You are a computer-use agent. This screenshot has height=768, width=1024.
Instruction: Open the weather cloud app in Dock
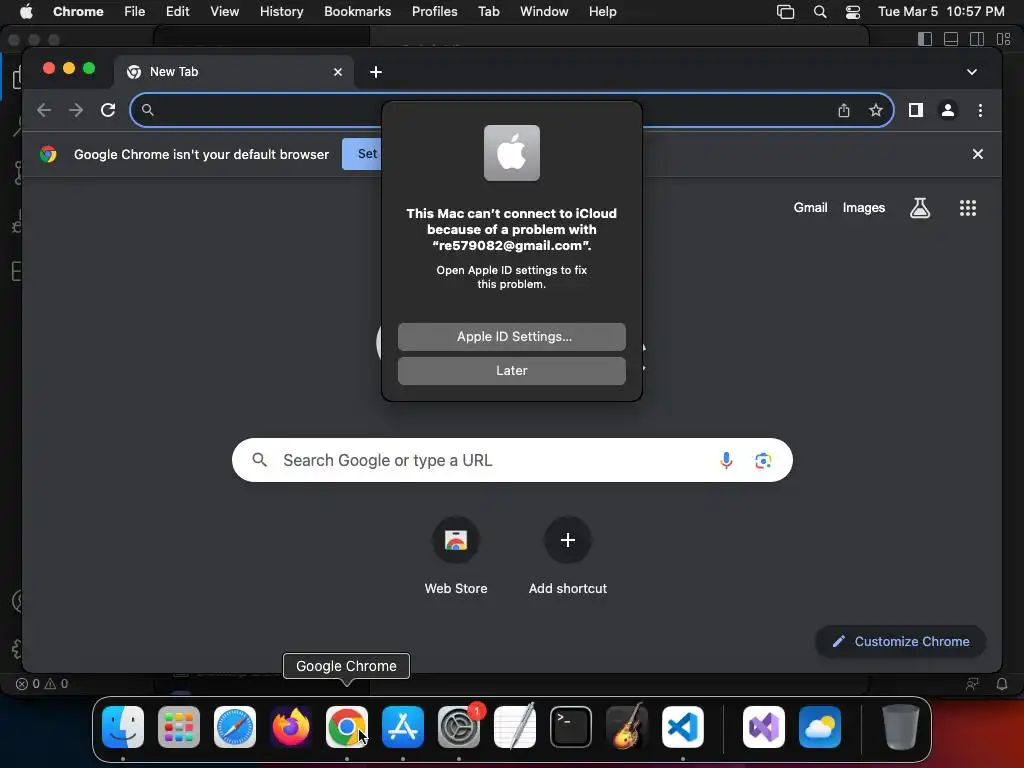(x=820, y=727)
